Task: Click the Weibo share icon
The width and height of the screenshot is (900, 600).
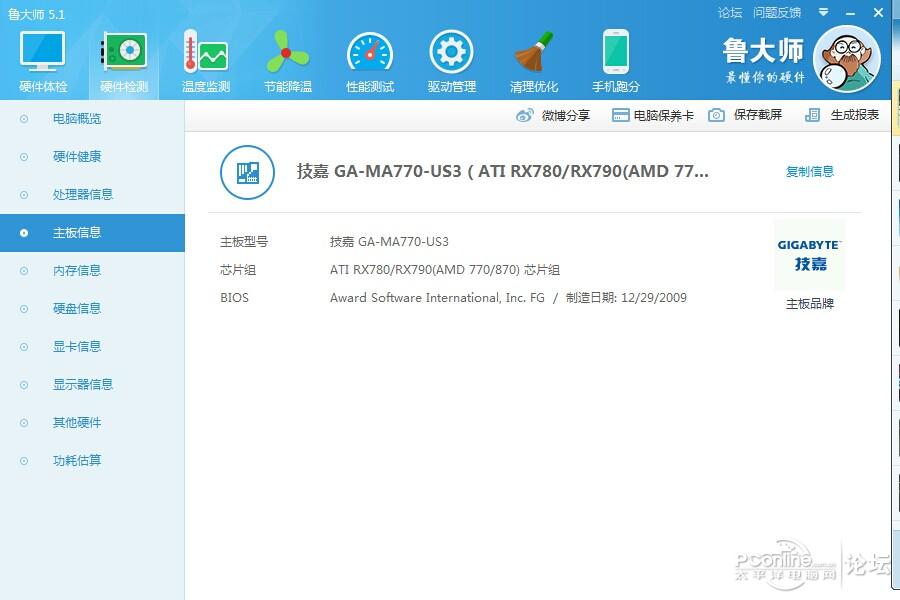Action: (x=525, y=115)
